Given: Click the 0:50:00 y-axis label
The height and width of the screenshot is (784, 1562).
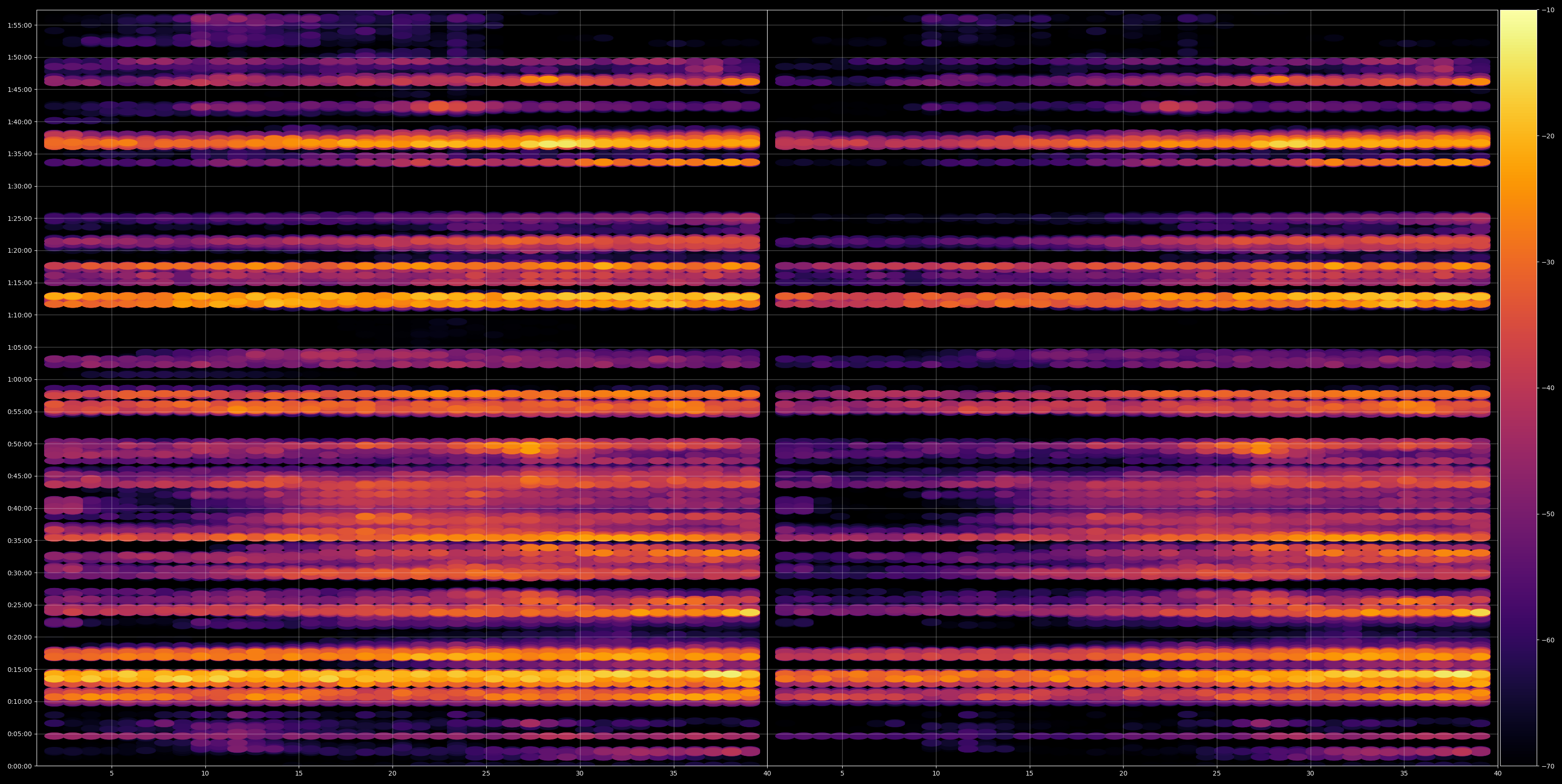Looking at the screenshot, I should coord(19,444).
